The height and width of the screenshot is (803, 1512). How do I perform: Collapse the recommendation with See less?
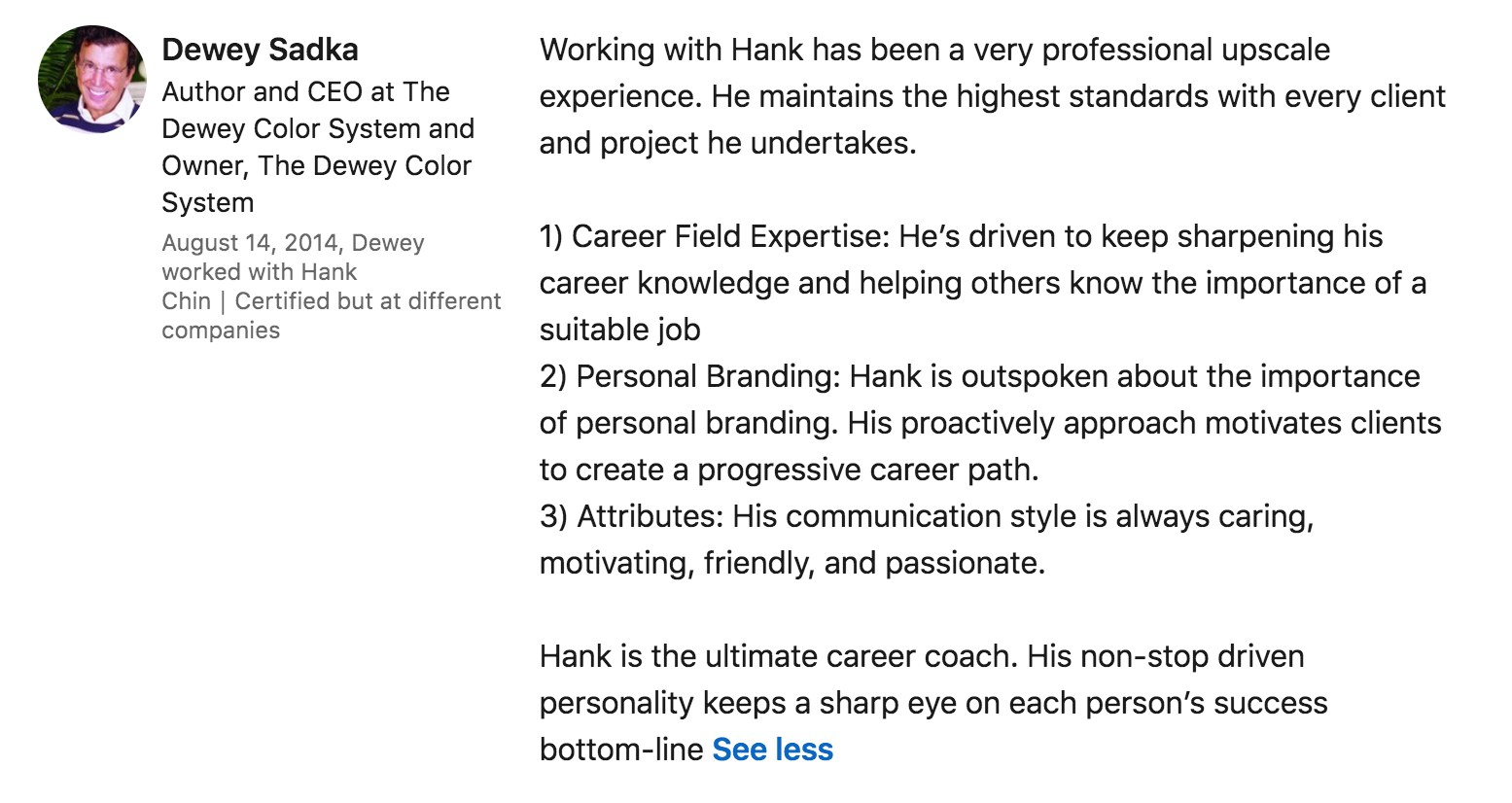[773, 750]
